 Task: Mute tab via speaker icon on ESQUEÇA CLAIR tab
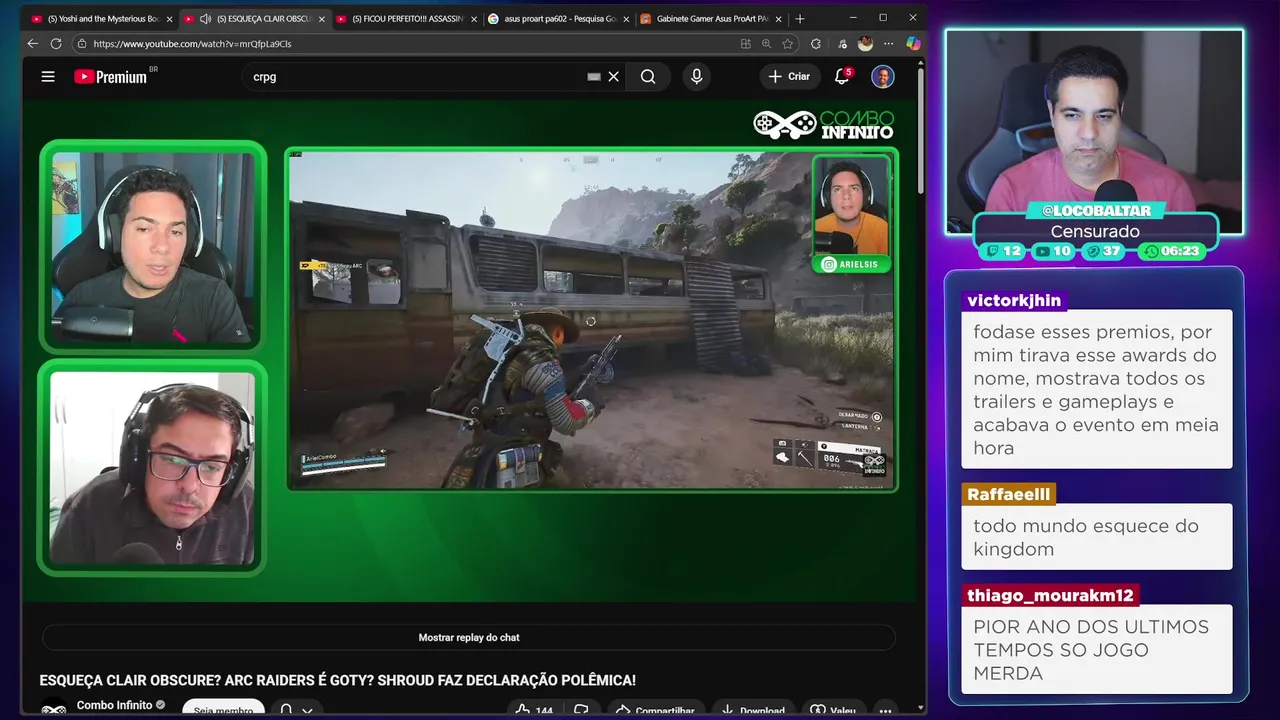[x=205, y=19]
